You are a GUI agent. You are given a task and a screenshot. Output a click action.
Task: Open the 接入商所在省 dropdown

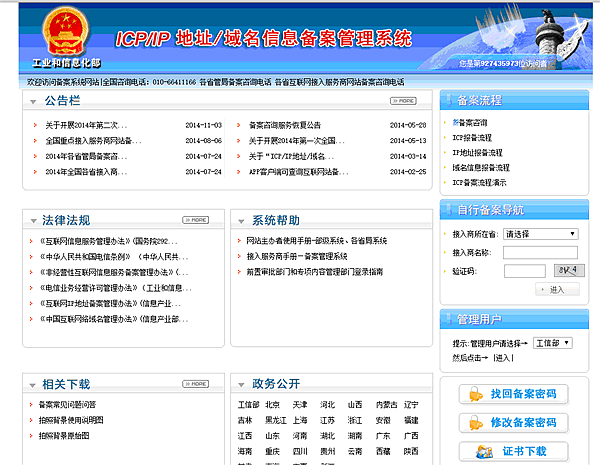click(540, 233)
